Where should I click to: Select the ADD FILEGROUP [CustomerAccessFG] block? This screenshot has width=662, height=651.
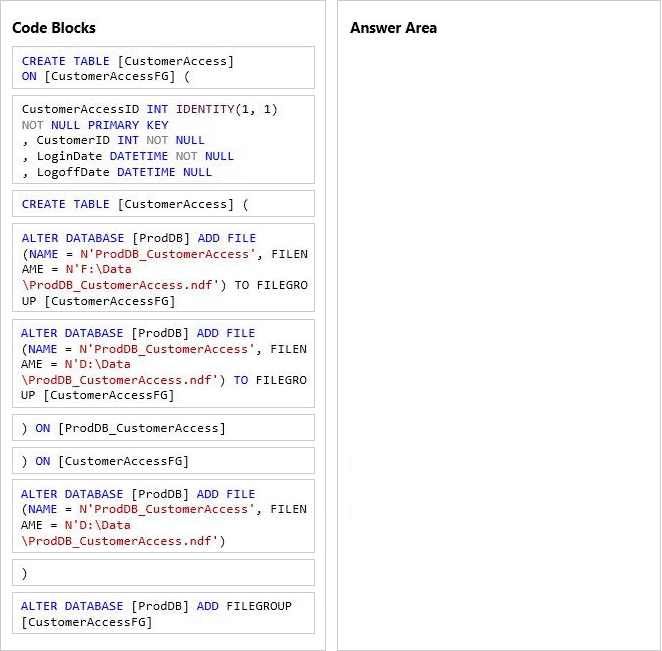coord(163,614)
